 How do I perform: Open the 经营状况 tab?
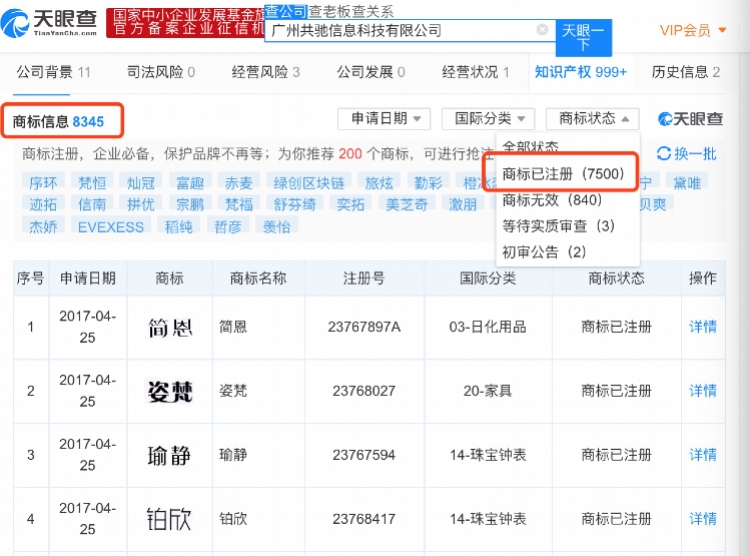click(475, 72)
